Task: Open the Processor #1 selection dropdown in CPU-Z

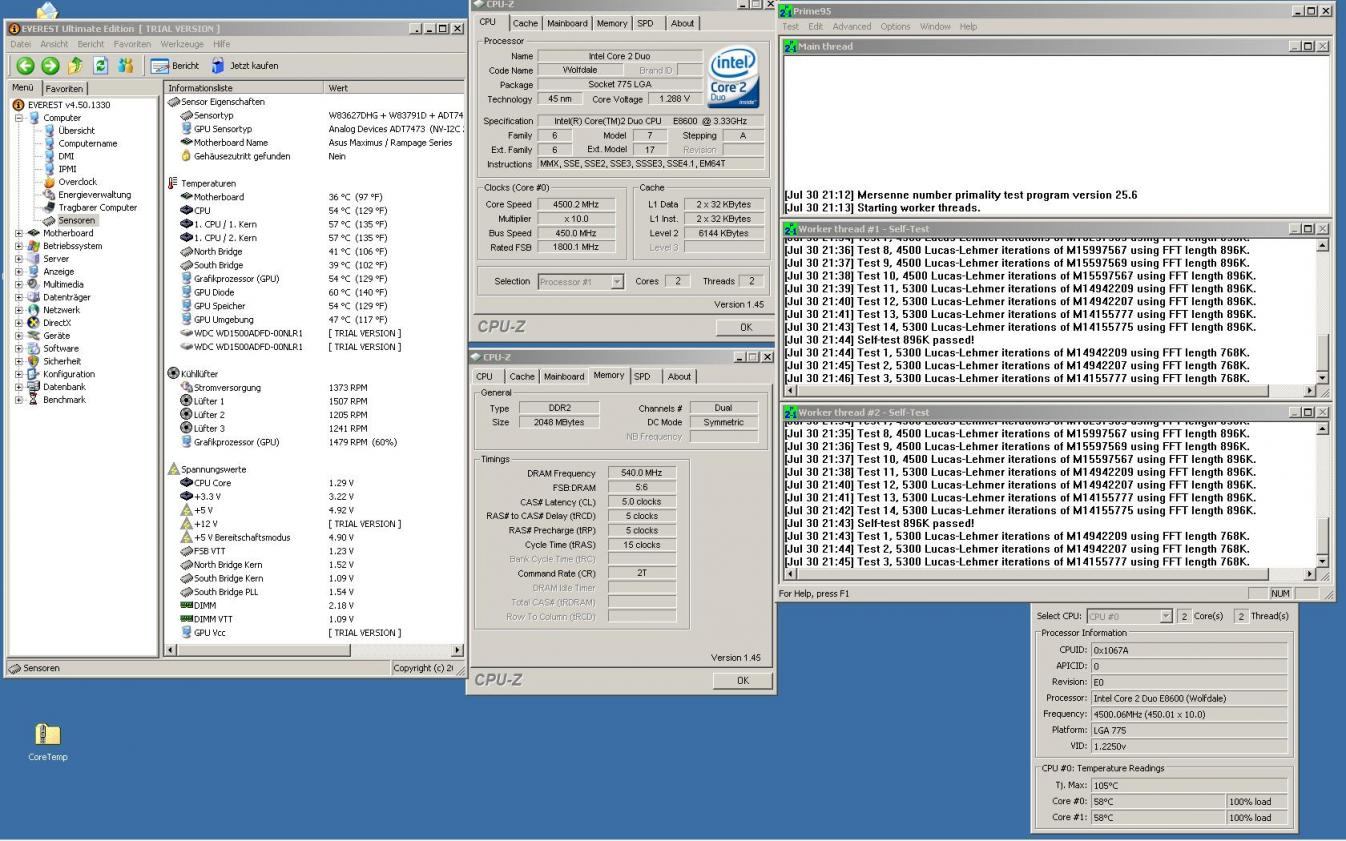Action: click(617, 281)
